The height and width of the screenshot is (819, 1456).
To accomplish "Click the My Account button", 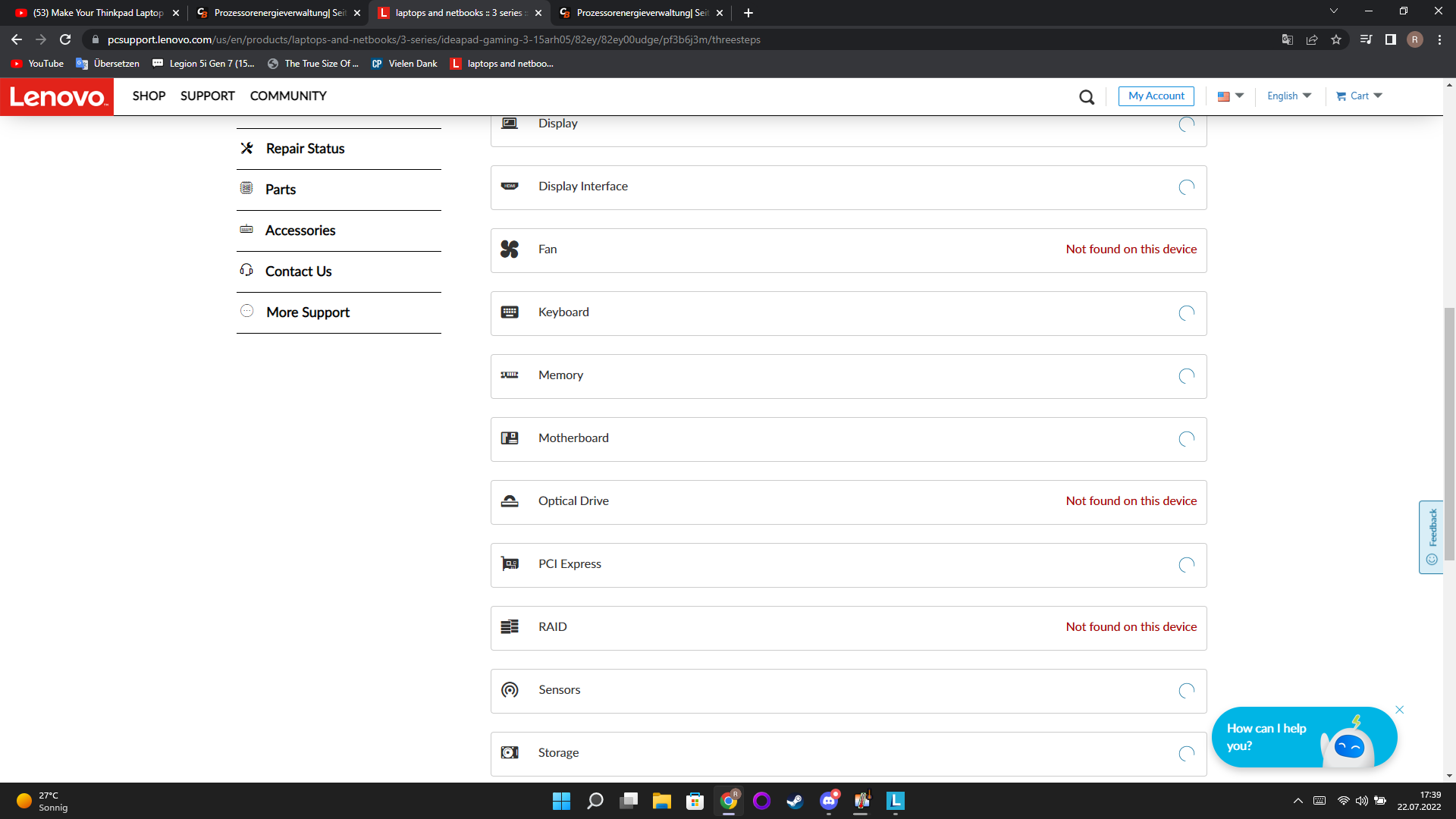I will 1156,96.
